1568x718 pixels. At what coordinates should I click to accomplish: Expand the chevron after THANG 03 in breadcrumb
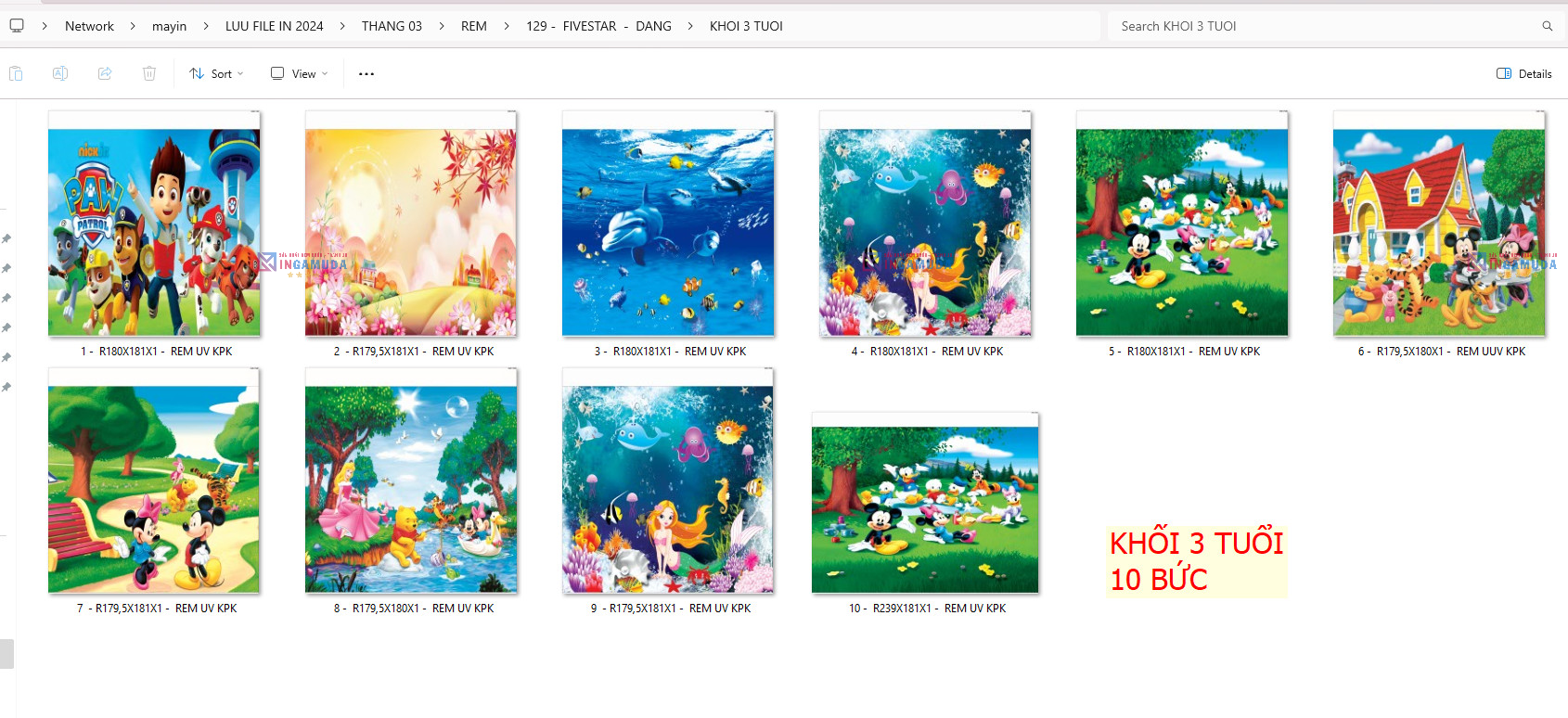(x=442, y=26)
